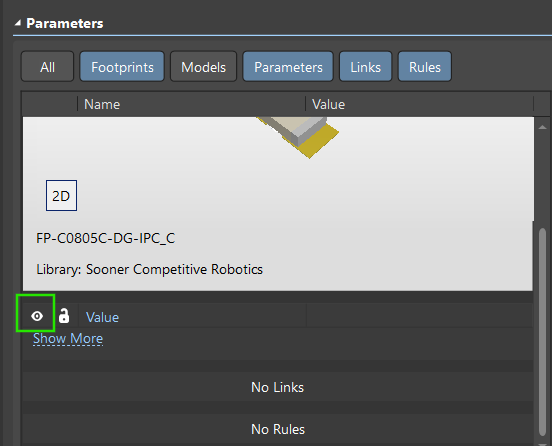Screen dimensions: 552x446
Task: Click Library: Sooner Competitive Robotics text
Action: coord(149,269)
